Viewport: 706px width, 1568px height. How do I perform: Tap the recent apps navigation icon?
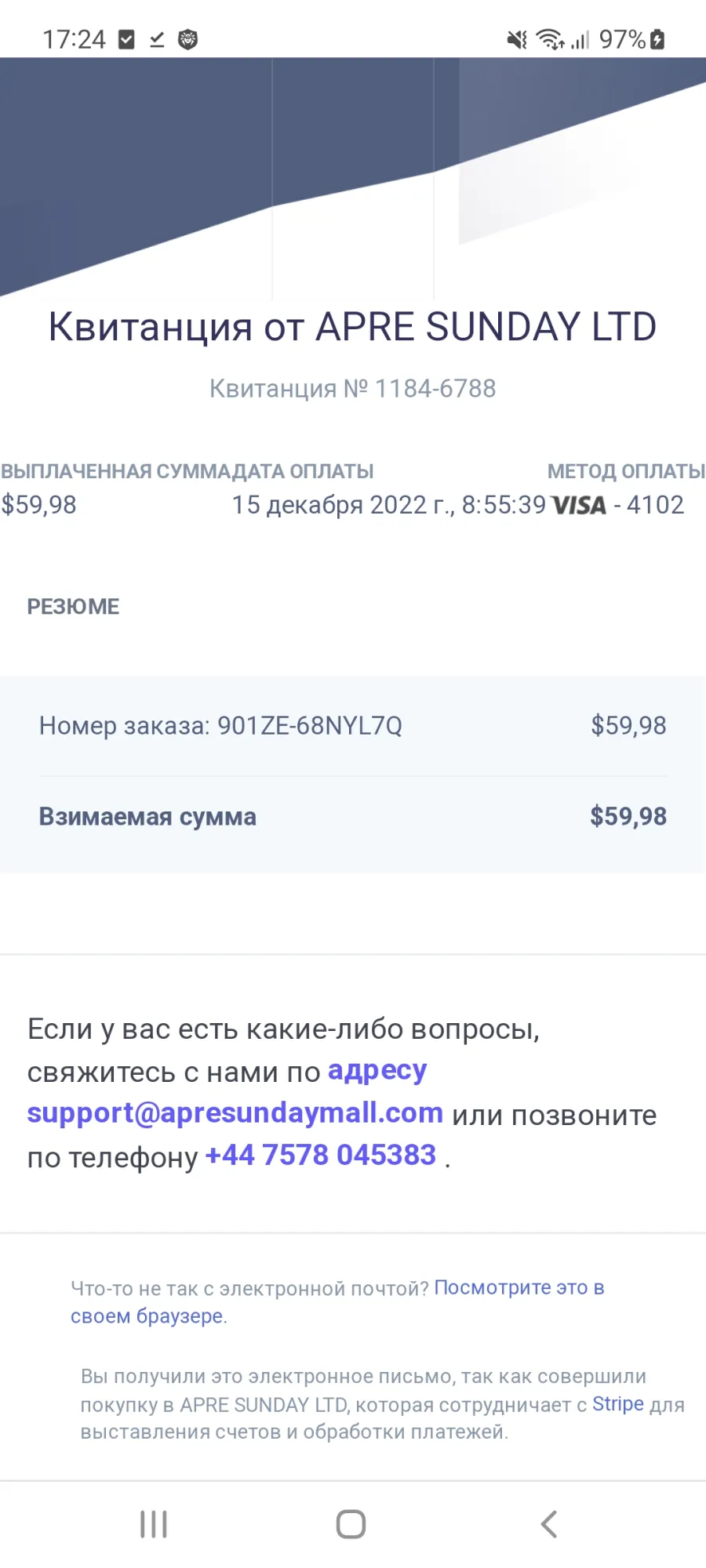click(x=154, y=1524)
